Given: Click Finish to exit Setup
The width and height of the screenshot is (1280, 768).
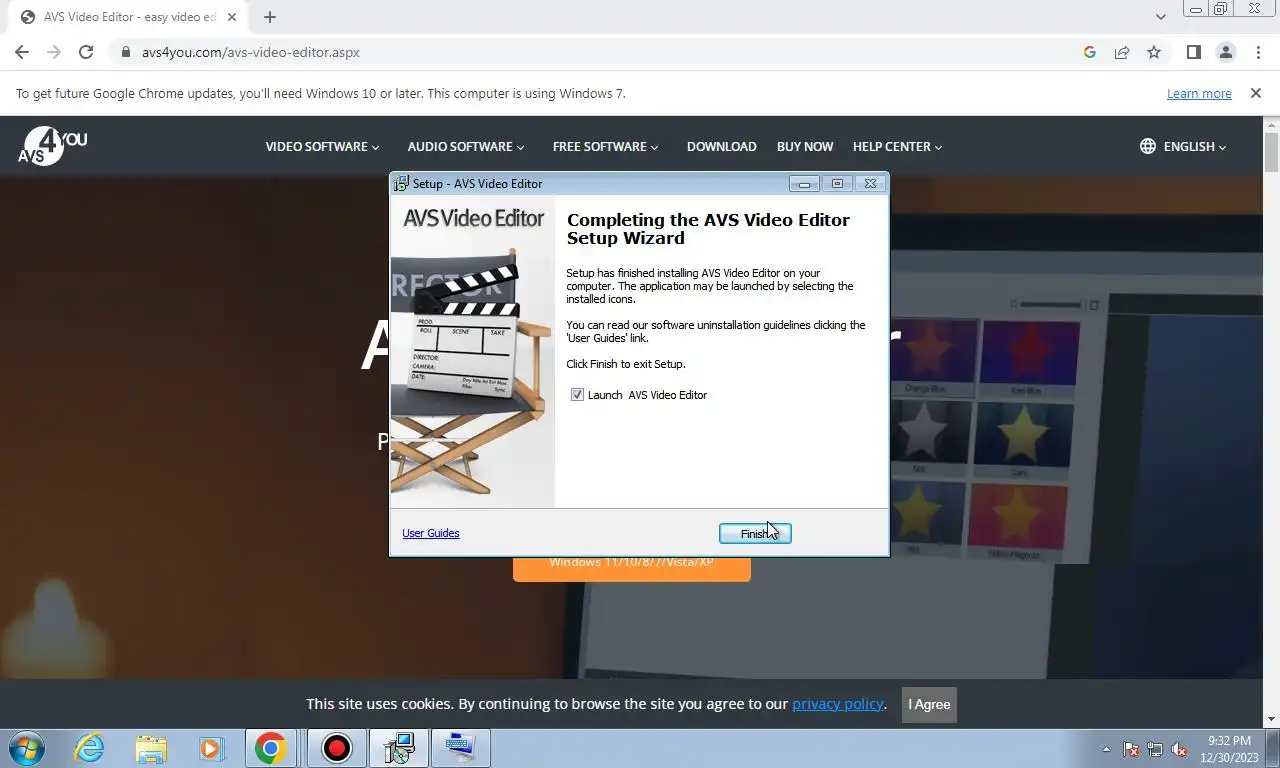Looking at the screenshot, I should point(755,534).
